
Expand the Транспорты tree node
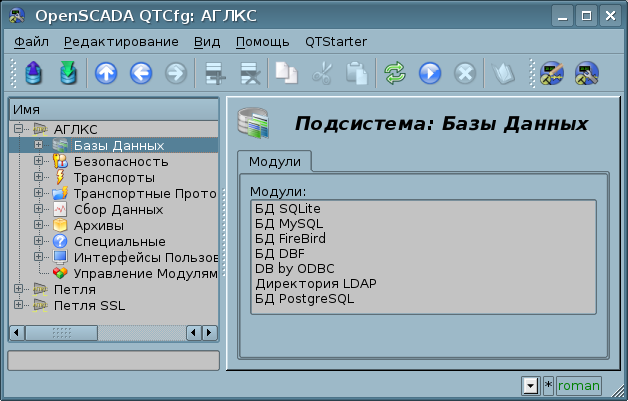(x=38, y=177)
